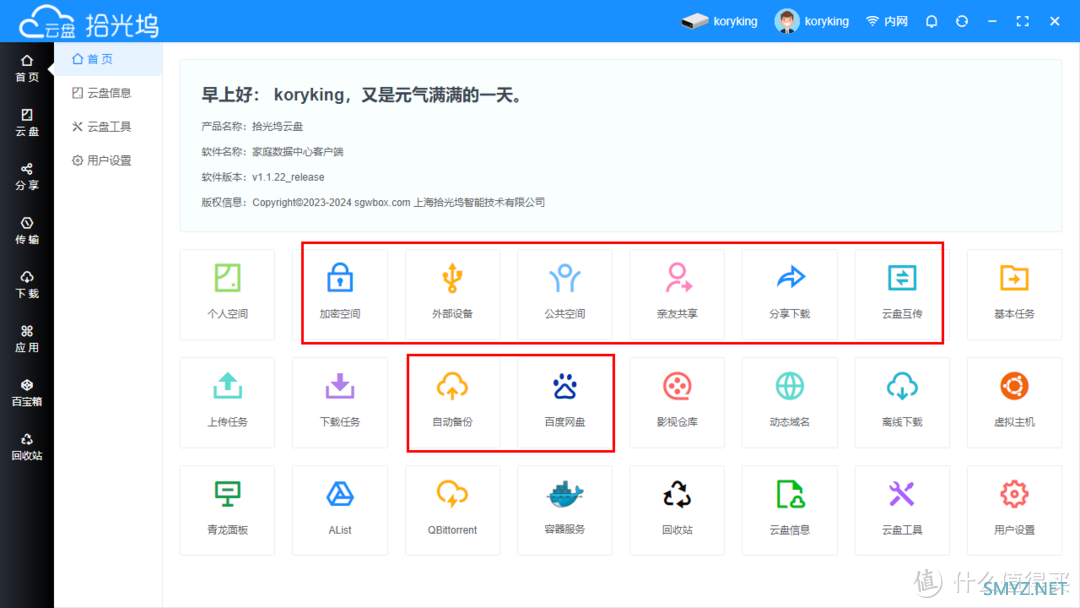Image resolution: width=1080 pixels, height=608 pixels.
Task: Open the koryking user avatar profile
Action: coord(787,21)
